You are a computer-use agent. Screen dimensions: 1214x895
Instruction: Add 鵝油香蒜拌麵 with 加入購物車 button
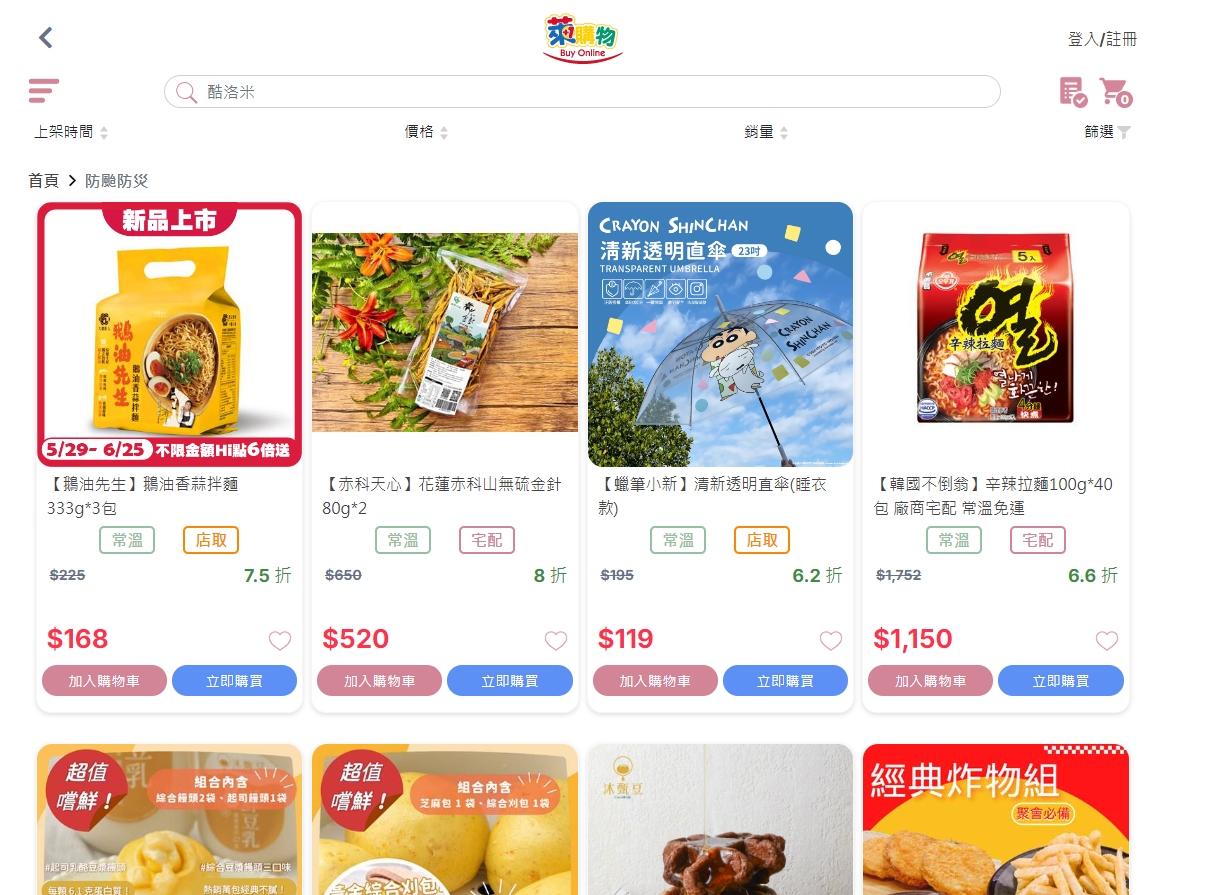(x=104, y=681)
